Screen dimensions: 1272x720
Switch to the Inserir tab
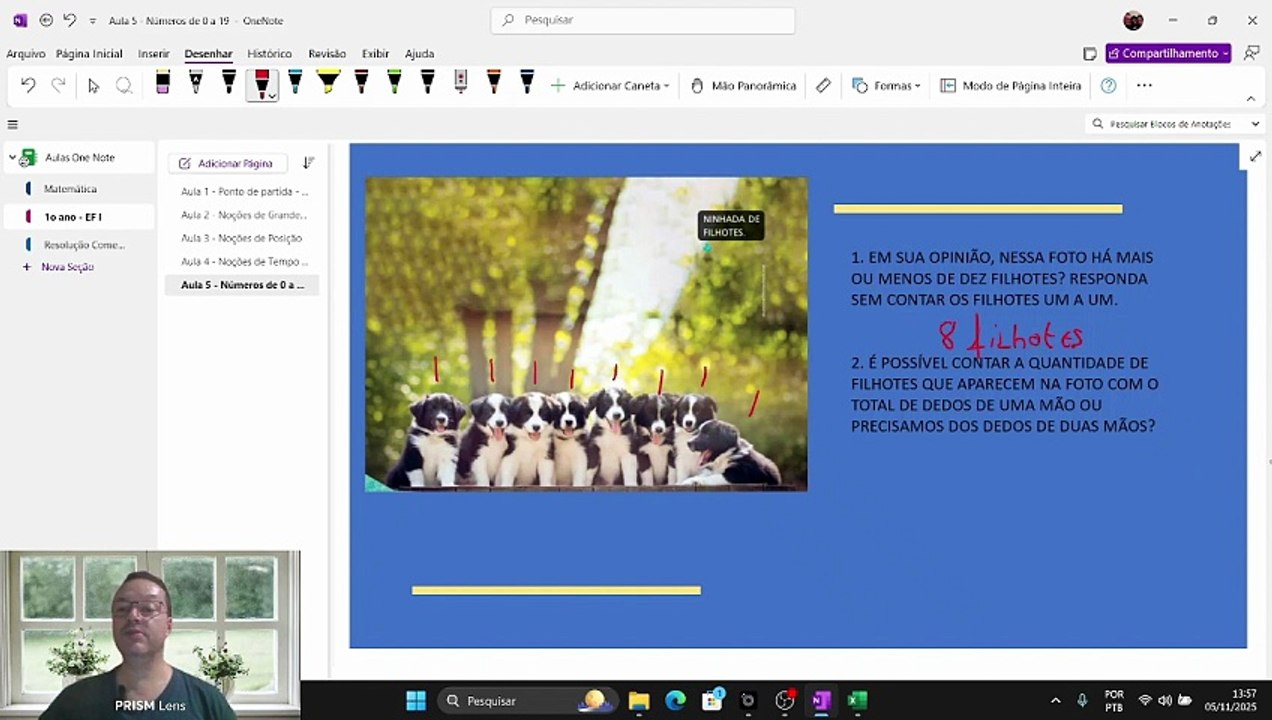click(154, 54)
